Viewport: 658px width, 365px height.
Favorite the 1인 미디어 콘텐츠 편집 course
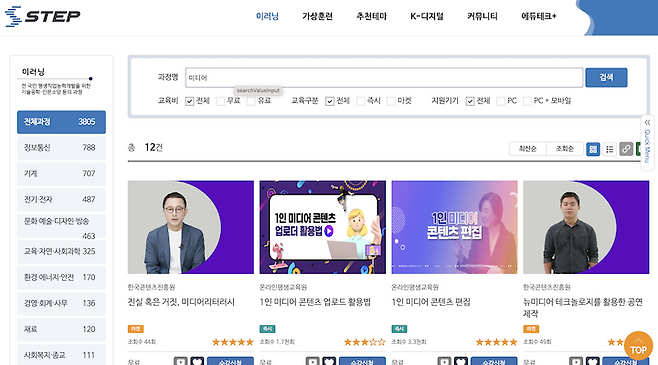coord(461,361)
